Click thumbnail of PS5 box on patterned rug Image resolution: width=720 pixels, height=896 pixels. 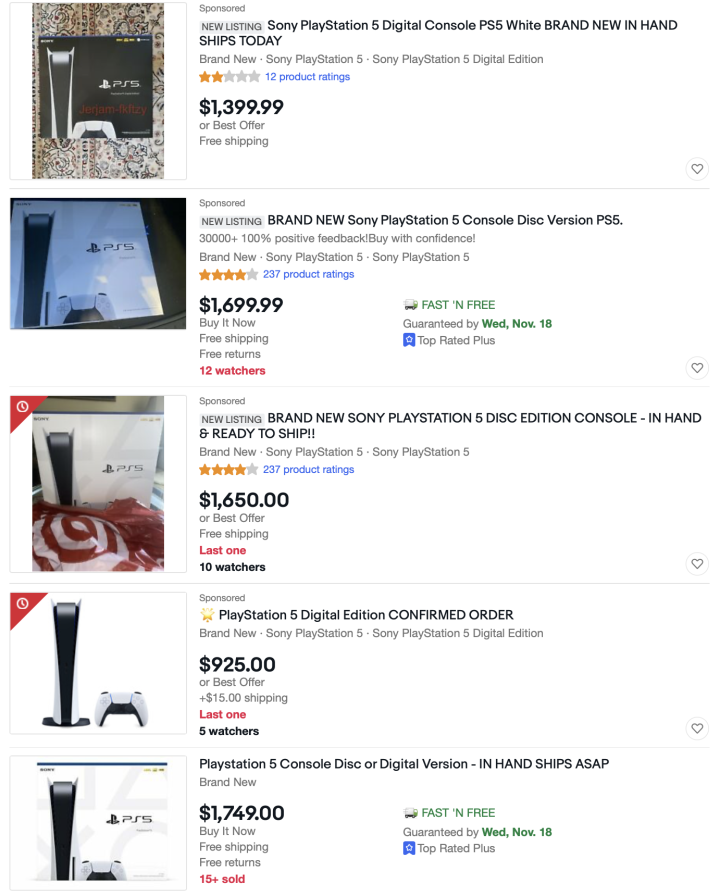pos(98,91)
